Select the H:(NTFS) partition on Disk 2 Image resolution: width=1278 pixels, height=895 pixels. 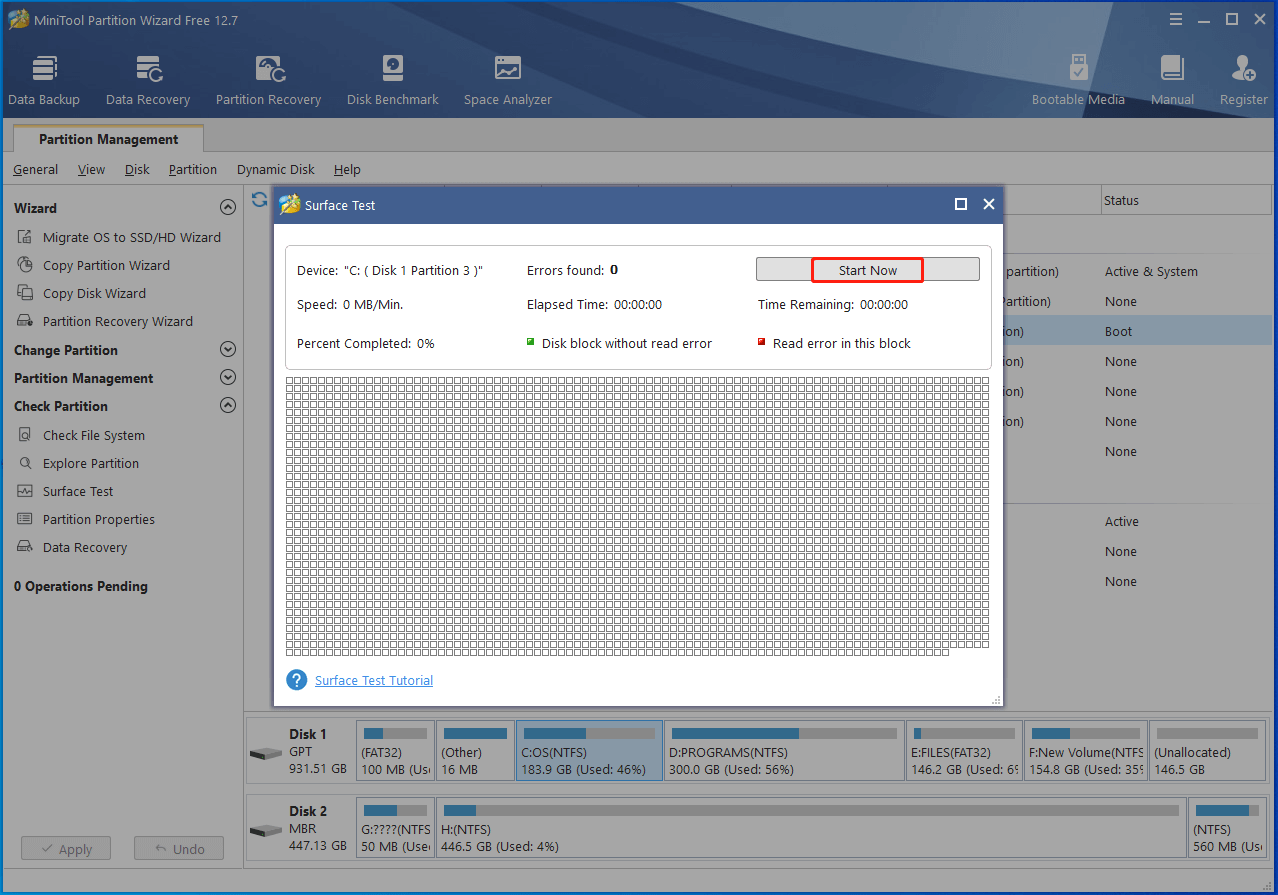tap(811, 829)
